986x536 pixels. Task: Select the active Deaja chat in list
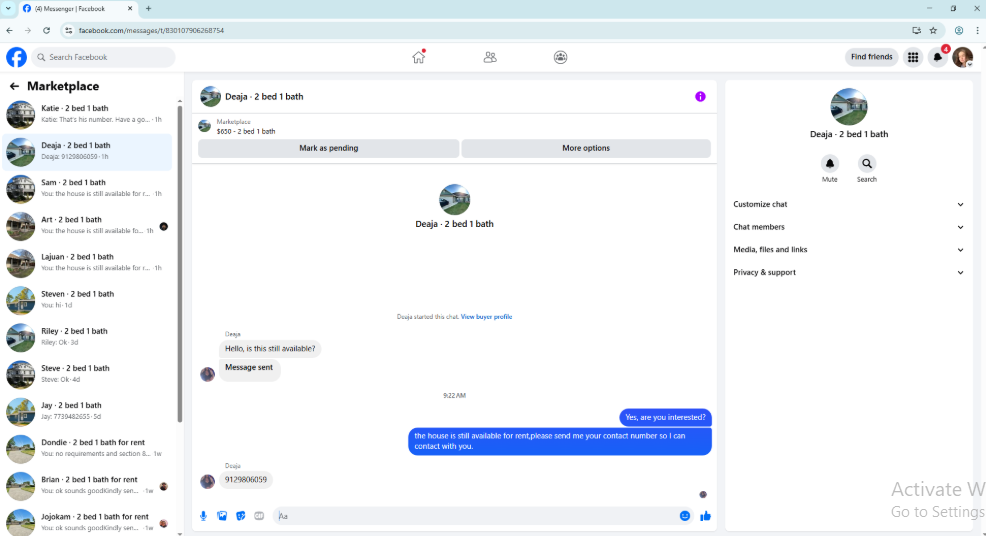[x=87, y=152]
